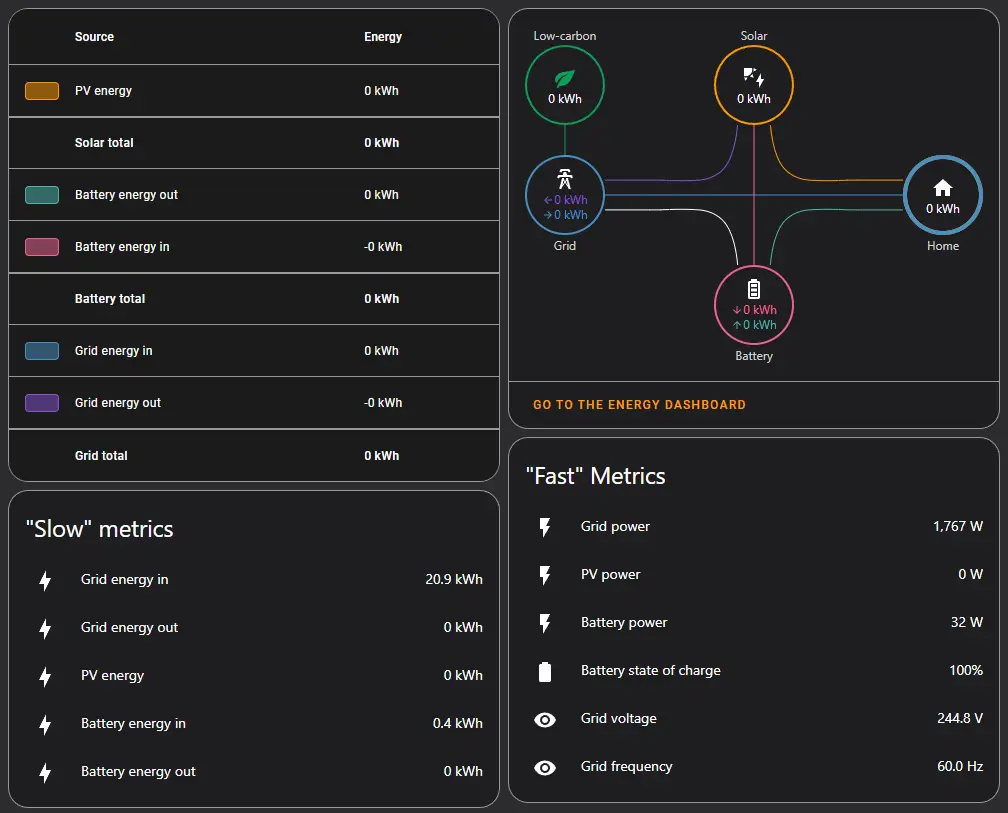Click the Battery icon in energy flow
Screen dimensions: 1008x813
point(754,289)
